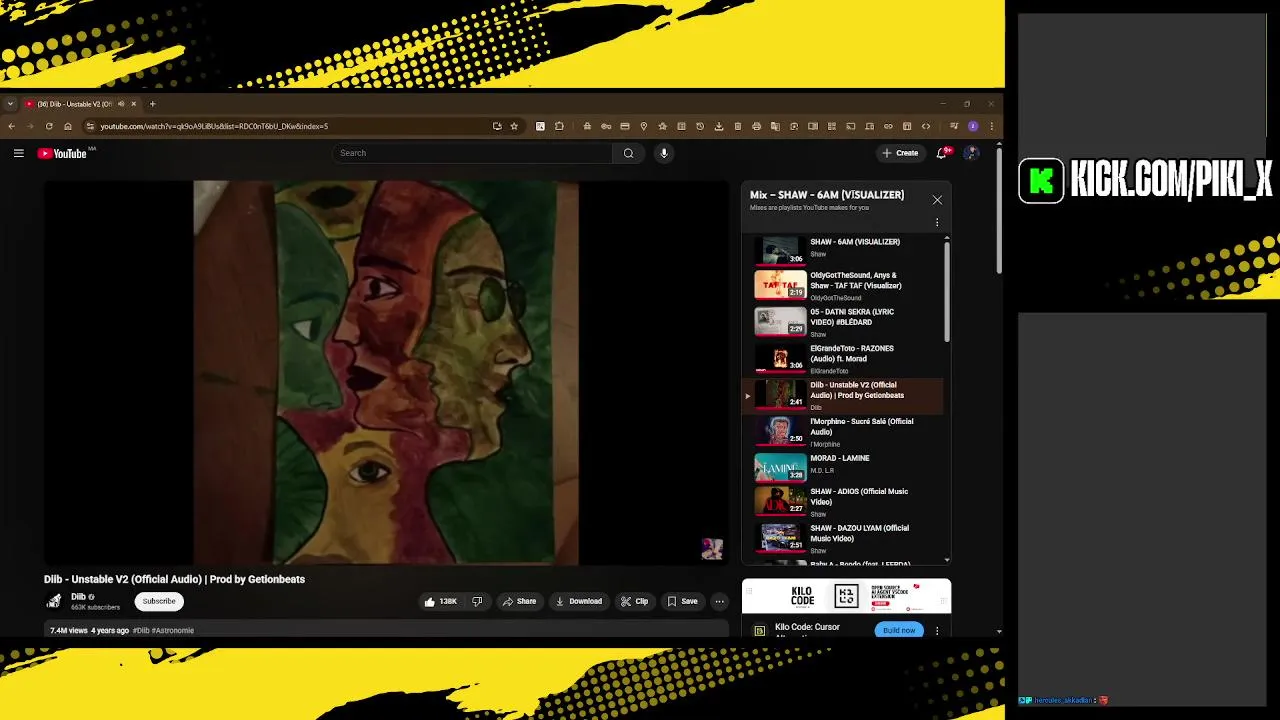Open the Create dropdown button
Screen dimensions: 1280x720
[x=900, y=153]
